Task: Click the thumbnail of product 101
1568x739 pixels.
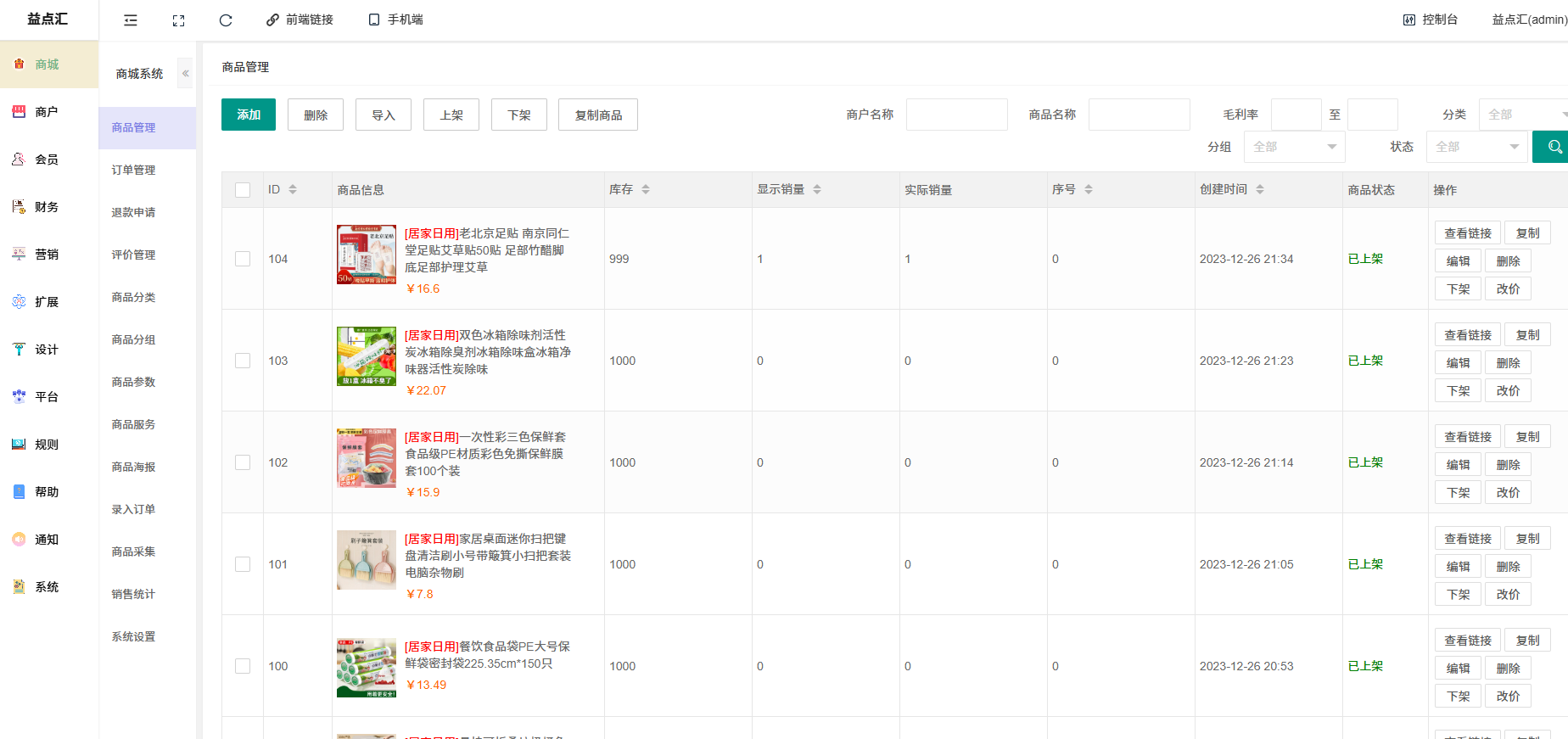Action: [367, 560]
